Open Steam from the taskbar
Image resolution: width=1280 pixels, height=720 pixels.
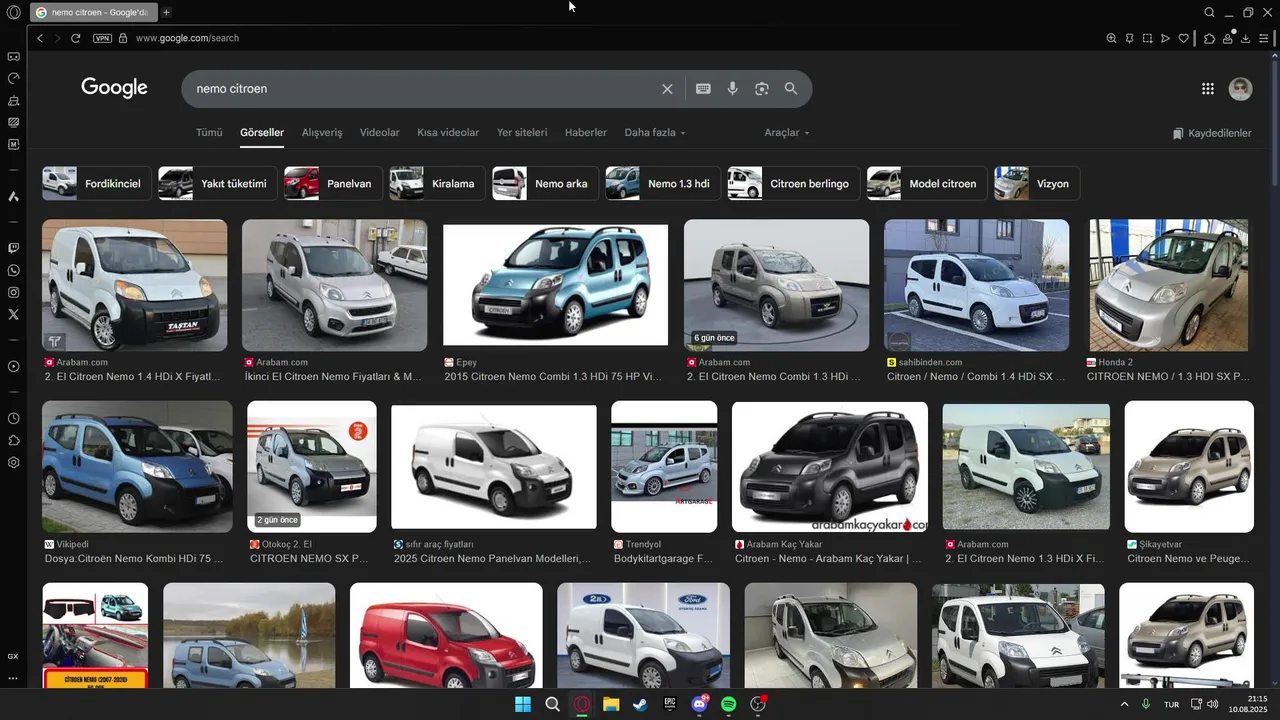point(640,704)
